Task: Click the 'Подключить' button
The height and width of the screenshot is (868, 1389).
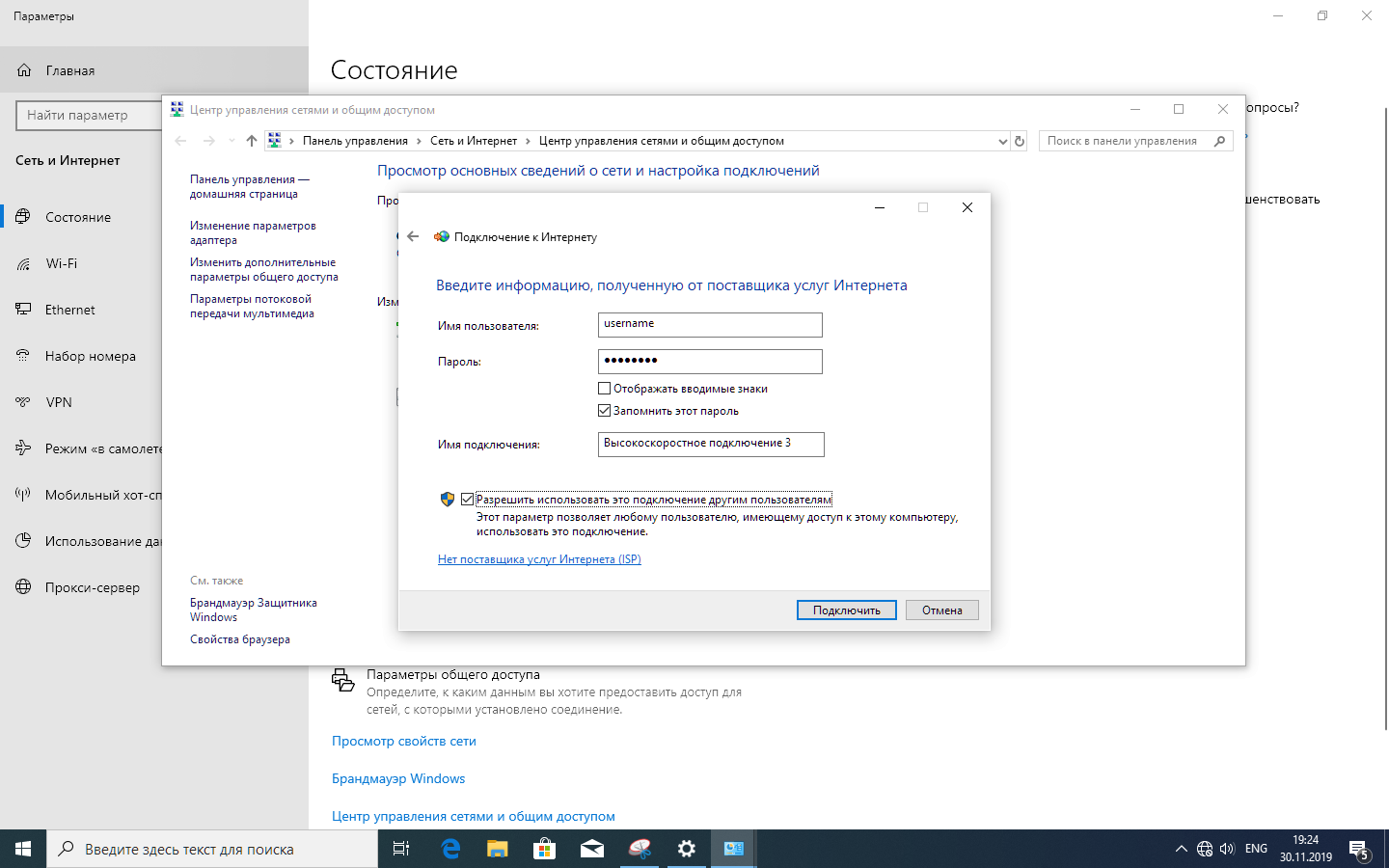Action: click(846, 610)
